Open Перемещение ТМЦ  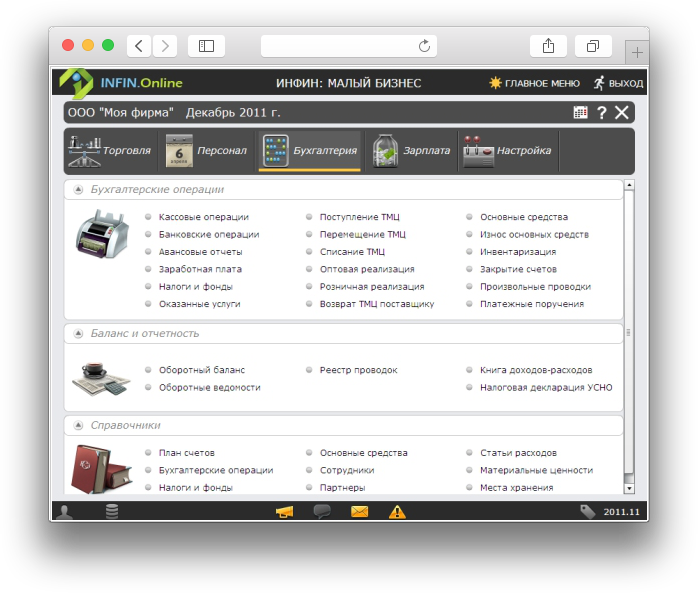[x=362, y=234]
